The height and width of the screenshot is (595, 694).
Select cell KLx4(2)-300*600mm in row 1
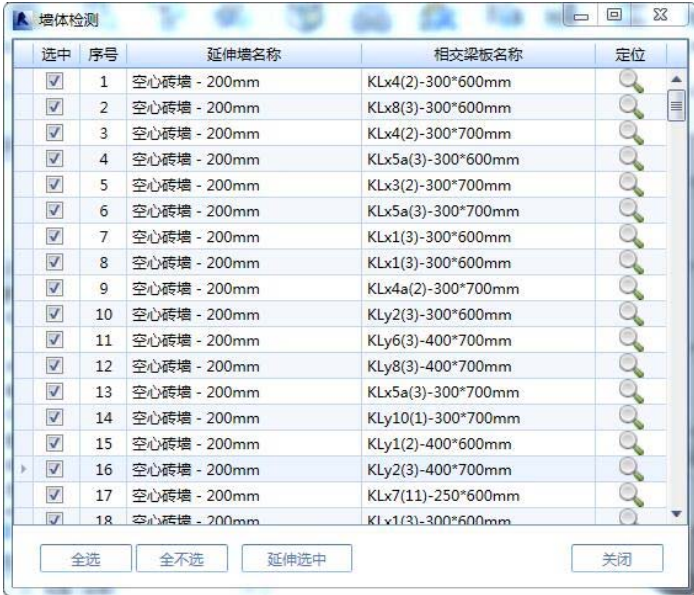point(478,82)
